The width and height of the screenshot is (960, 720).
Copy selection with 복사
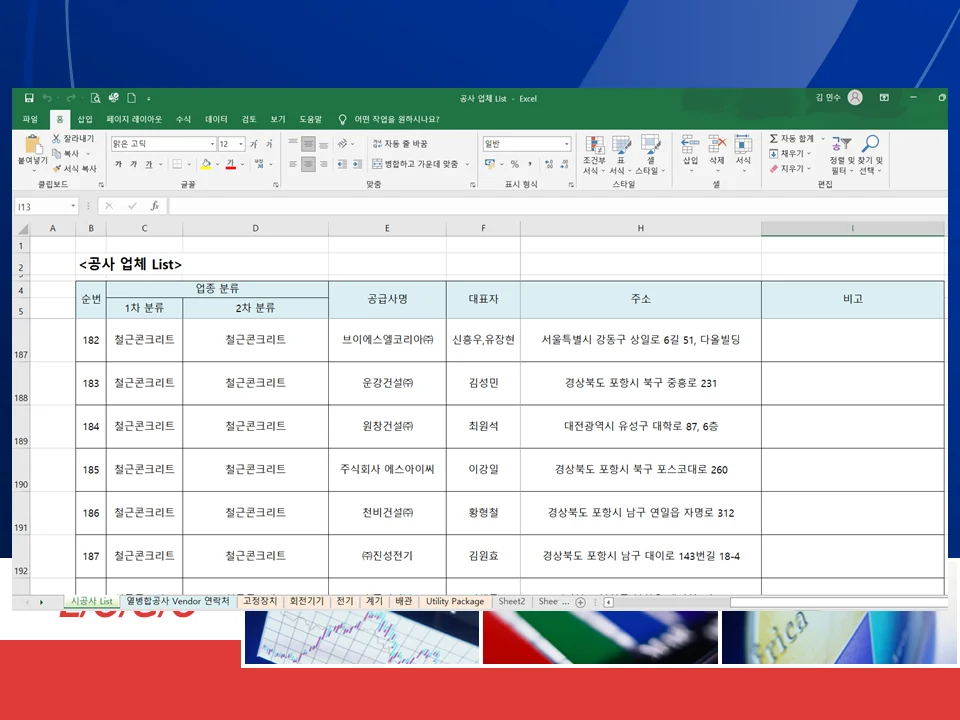(x=66, y=154)
